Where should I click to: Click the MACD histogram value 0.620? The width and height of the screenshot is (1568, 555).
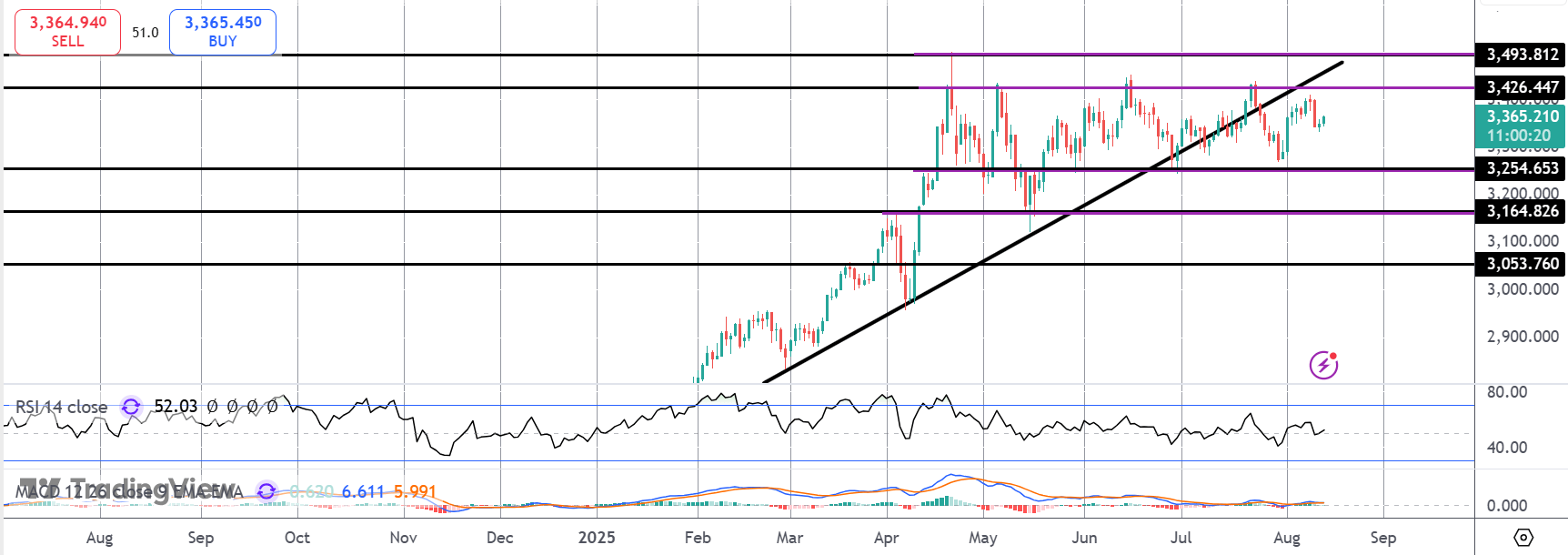coord(312,491)
